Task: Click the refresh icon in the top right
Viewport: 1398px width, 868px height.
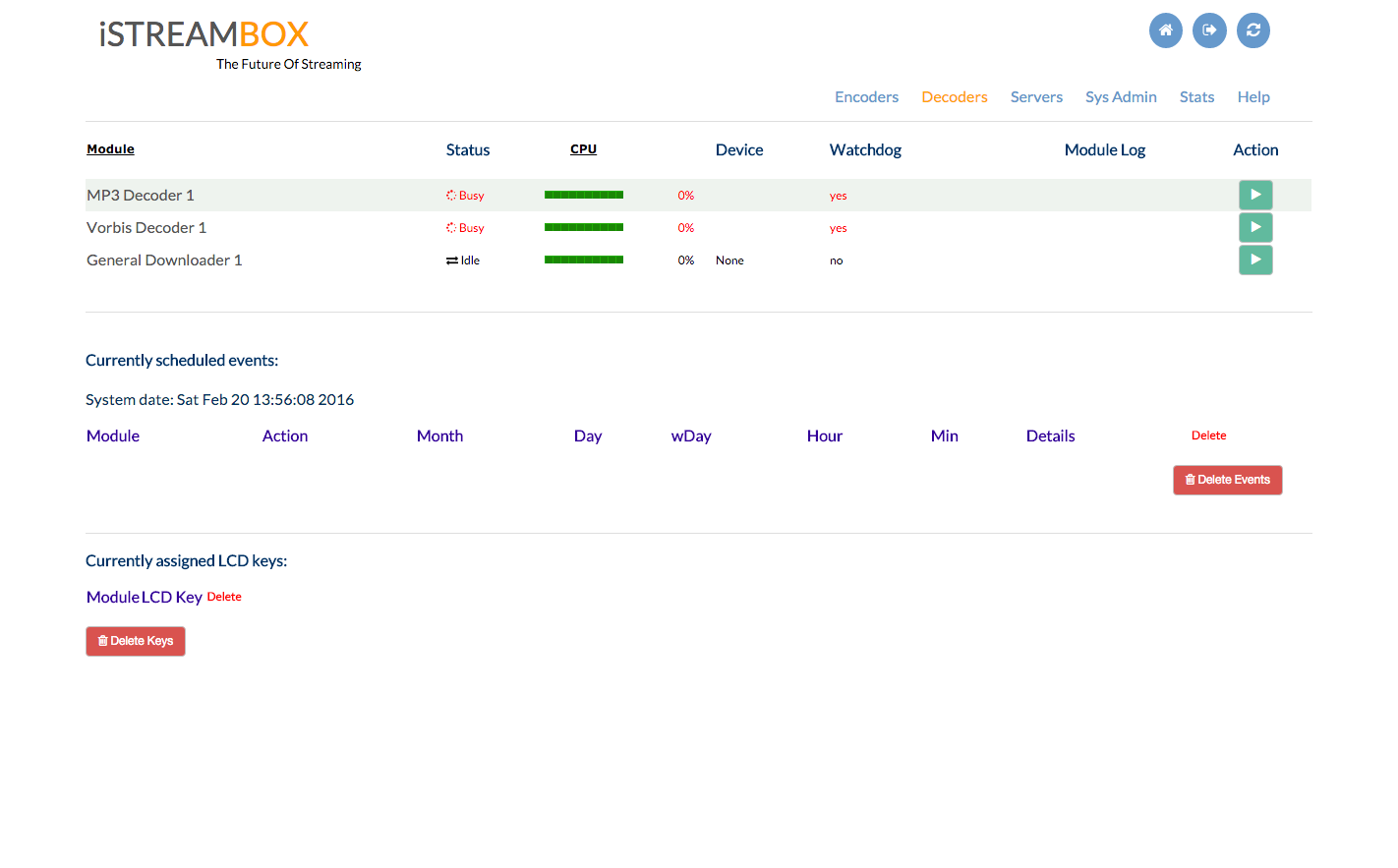Action: click(x=1253, y=30)
